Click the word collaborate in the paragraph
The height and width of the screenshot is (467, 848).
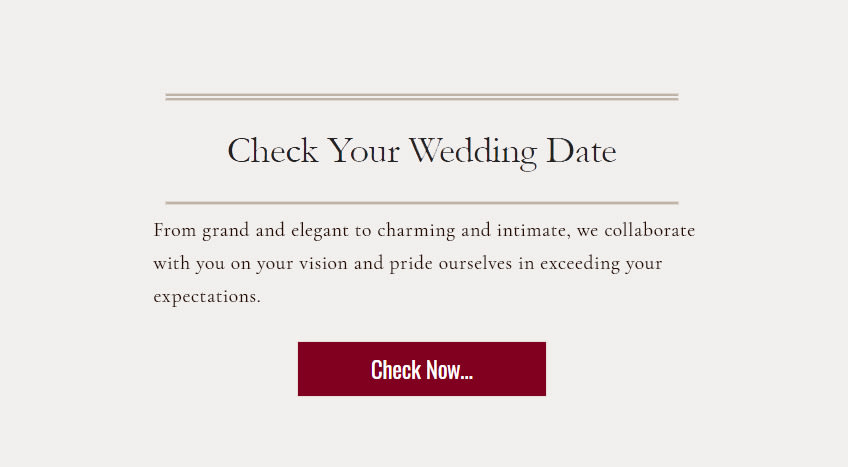[650, 230]
